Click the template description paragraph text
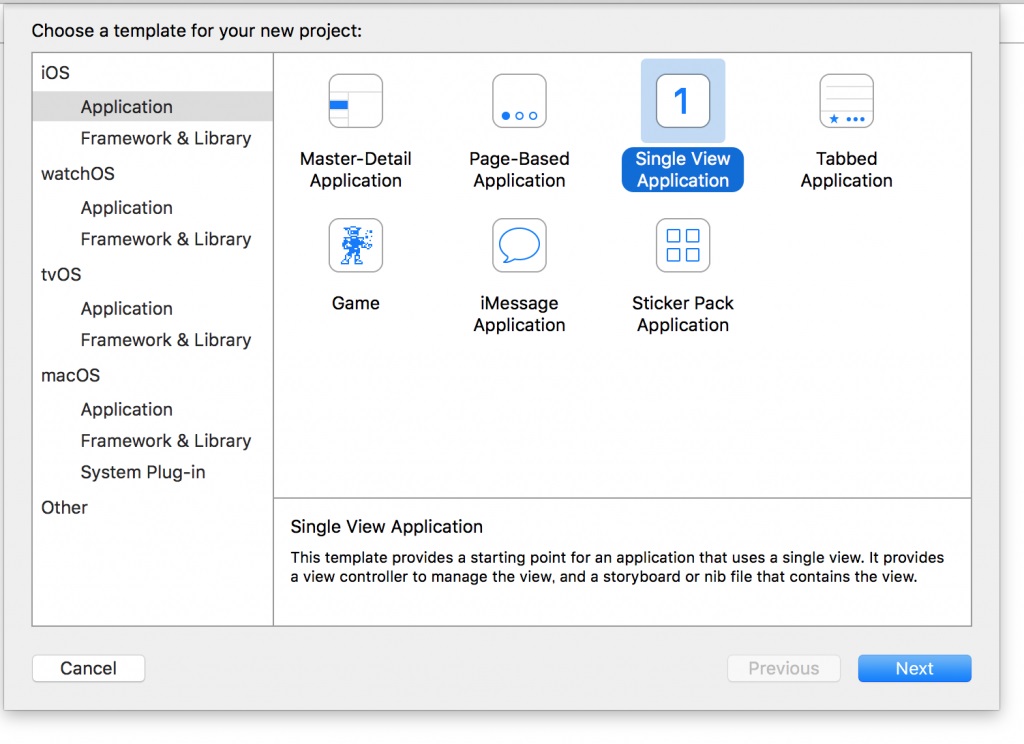Screen dimensions: 1024x744 tap(617, 567)
